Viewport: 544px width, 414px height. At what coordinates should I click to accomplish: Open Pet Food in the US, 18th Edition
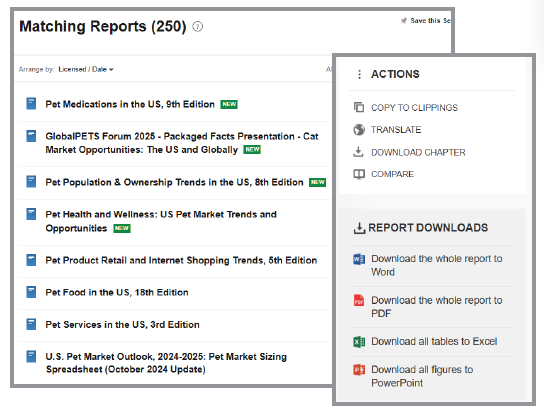point(117,293)
